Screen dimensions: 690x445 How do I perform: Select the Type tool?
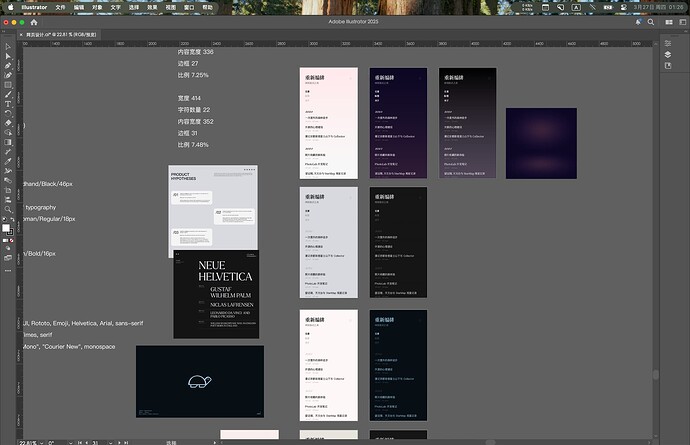click(x=8, y=104)
